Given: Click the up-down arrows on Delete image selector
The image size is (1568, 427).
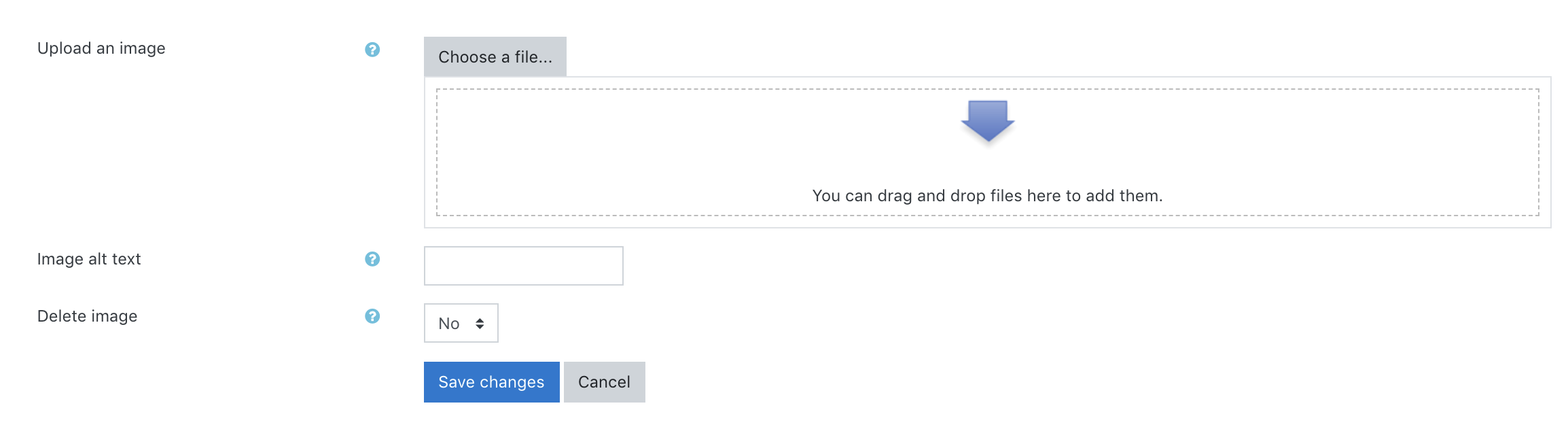Looking at the screenshot, I should coord(480,324).
